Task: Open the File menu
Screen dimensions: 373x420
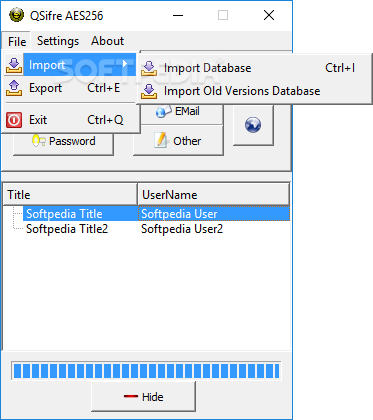Action: tap(17, 42)
